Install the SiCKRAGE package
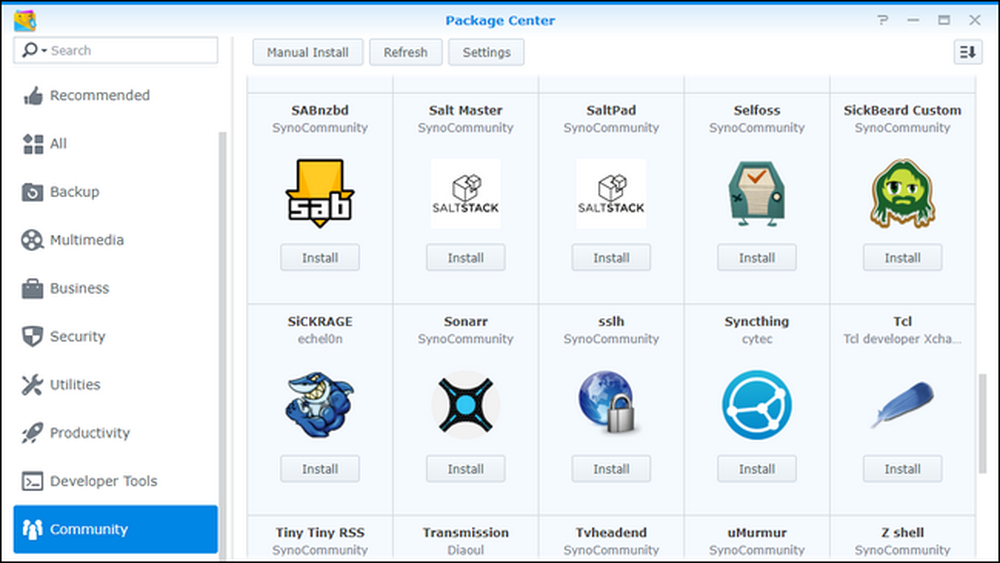The image size is (1000, 563). tap(320, 469)
